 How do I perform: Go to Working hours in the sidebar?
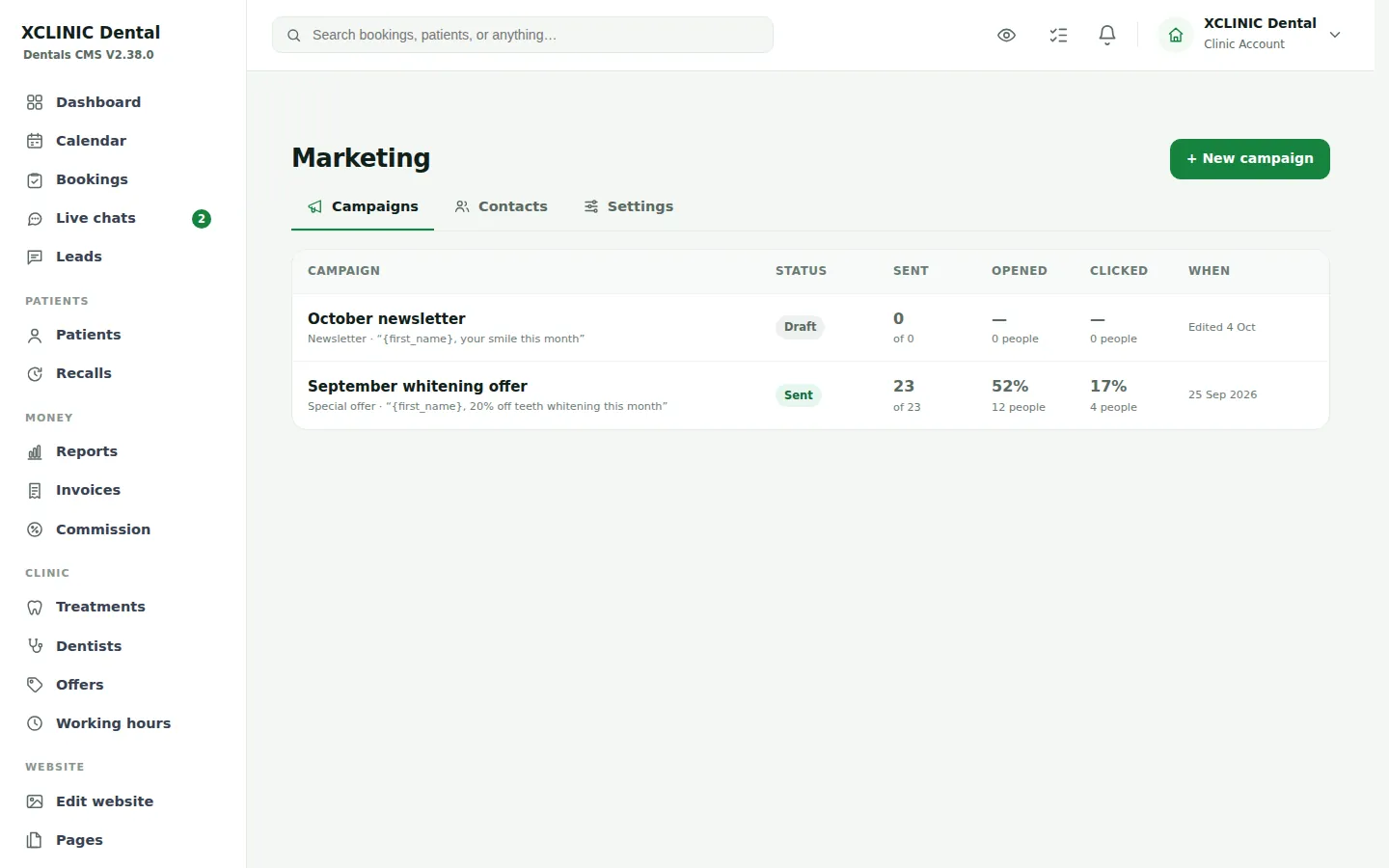click(119, 723)
